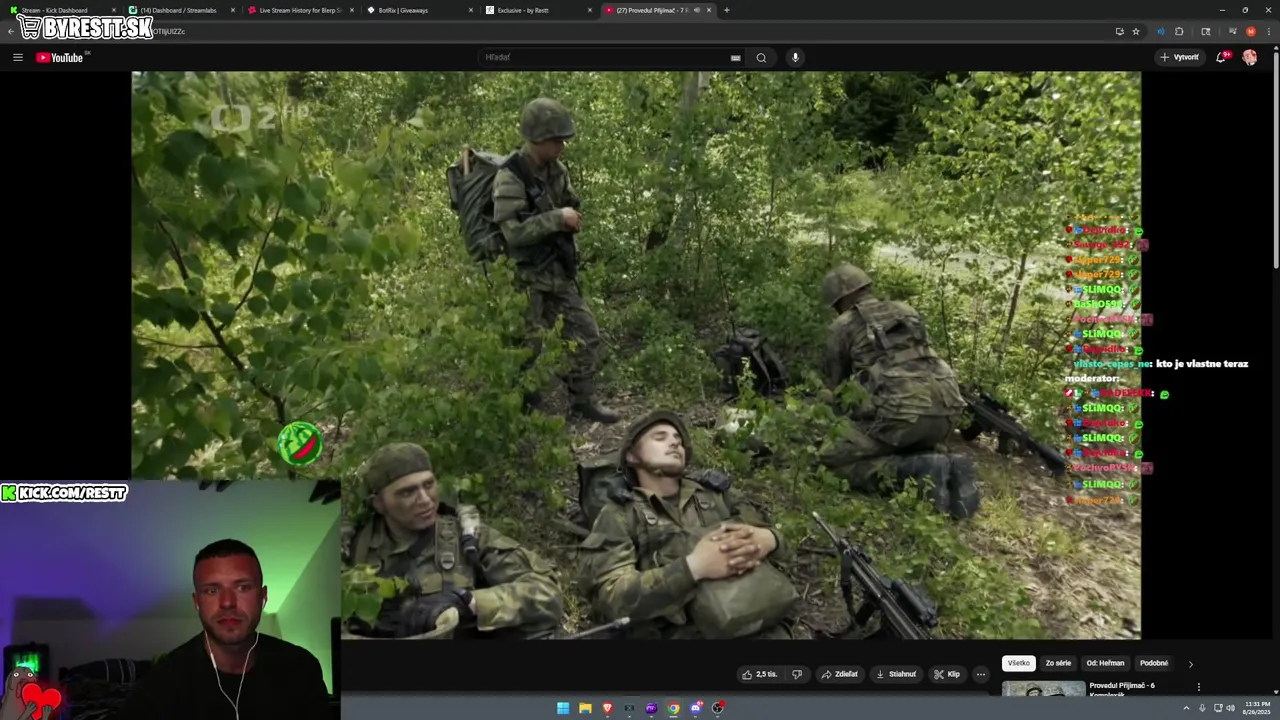Click the system tray microphone icon
This screenshot has height=720, width=1280.
[1202, 708]
